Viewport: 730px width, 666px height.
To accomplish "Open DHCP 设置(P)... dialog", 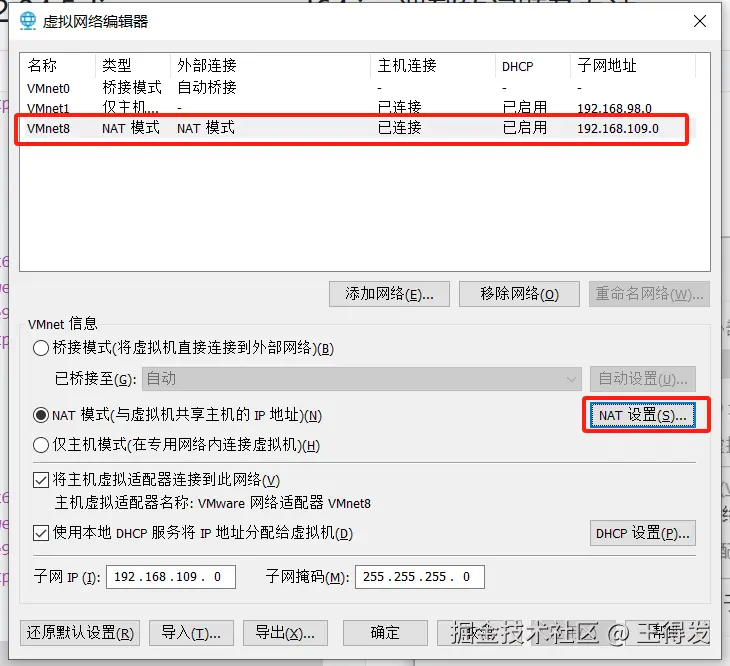I will [643, 533].
